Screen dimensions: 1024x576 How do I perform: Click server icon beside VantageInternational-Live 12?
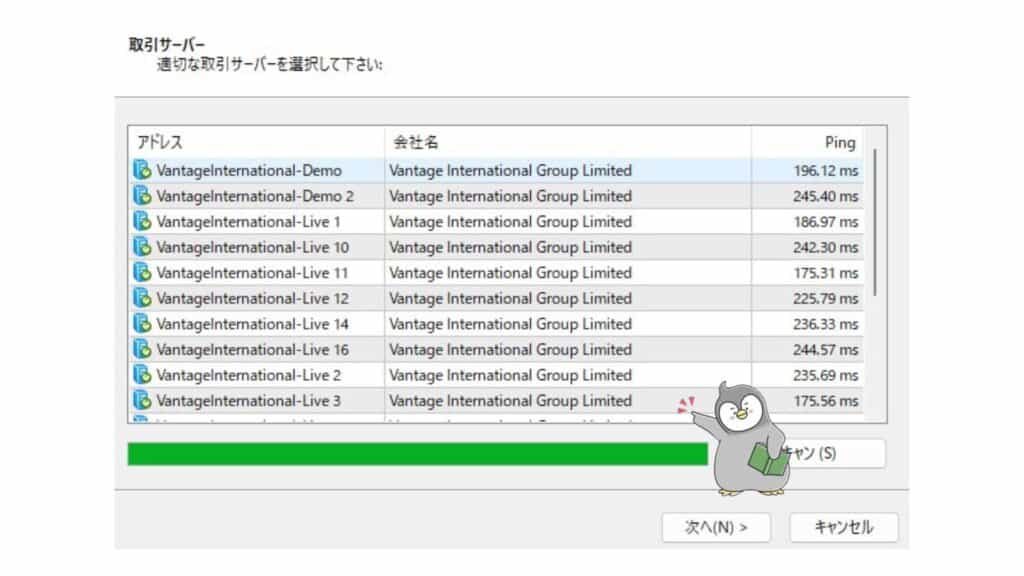(142, 298)
